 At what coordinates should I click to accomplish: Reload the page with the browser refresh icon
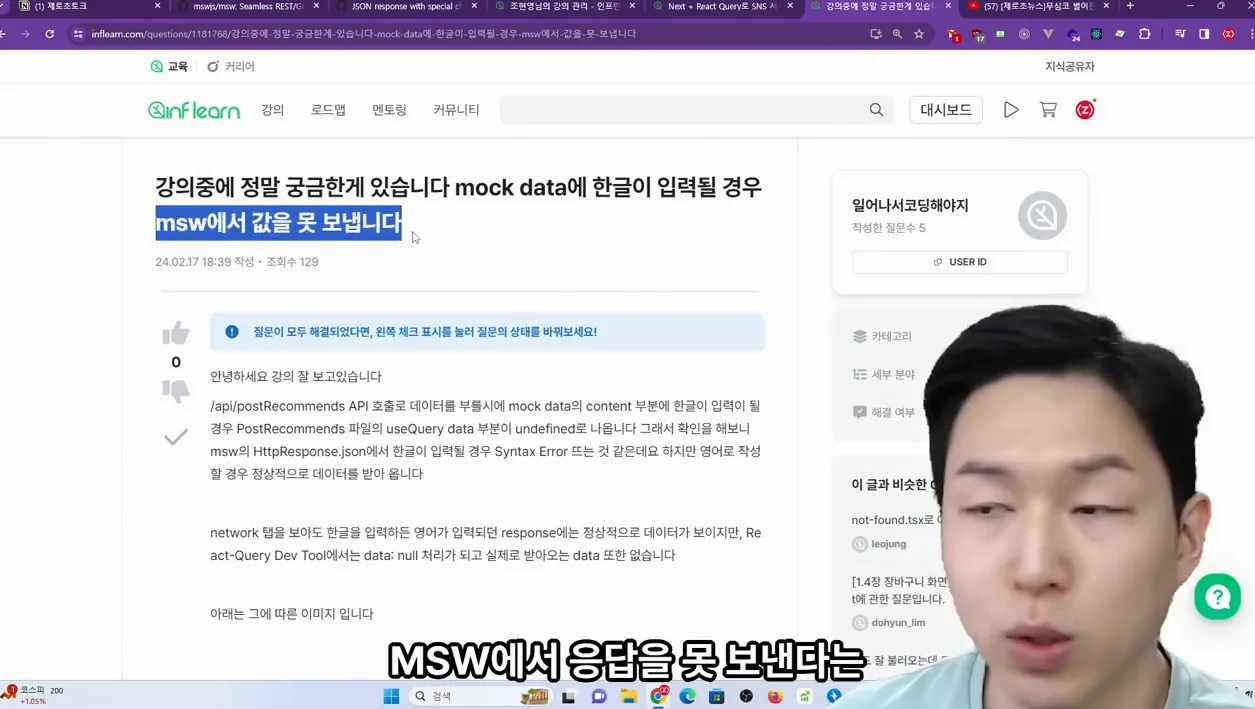[50, 34]
